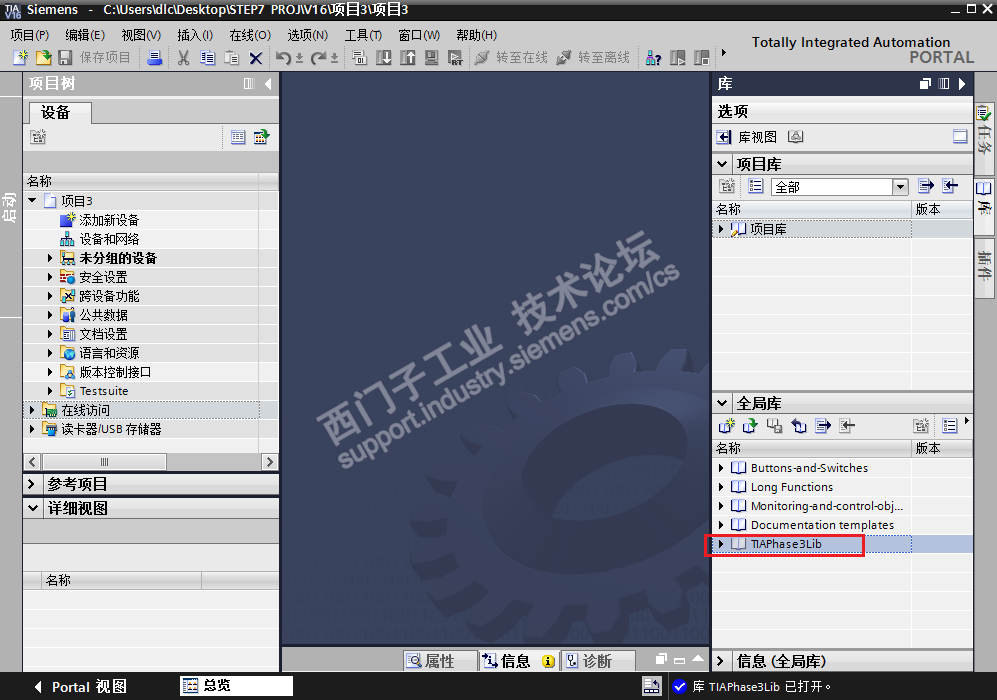Toggle details list icon in project library toolbar
The image size is (997, 700).
[755, 186]
